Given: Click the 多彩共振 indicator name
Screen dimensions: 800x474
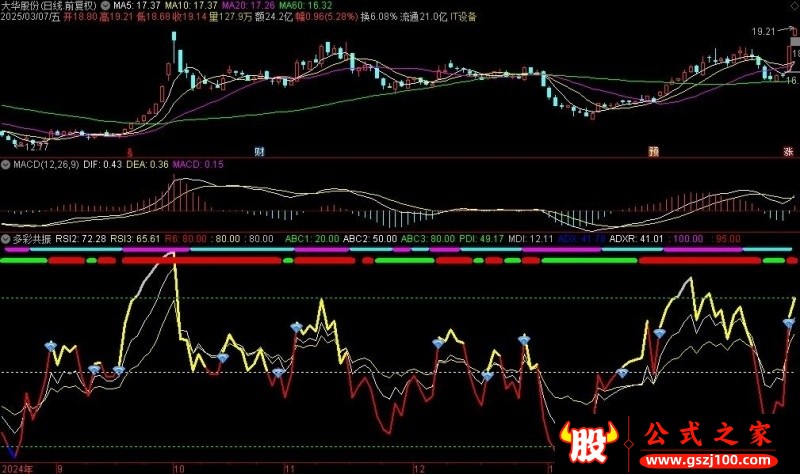Looking at the screenshot, I should pyautogui.click(x=32, y=239).
